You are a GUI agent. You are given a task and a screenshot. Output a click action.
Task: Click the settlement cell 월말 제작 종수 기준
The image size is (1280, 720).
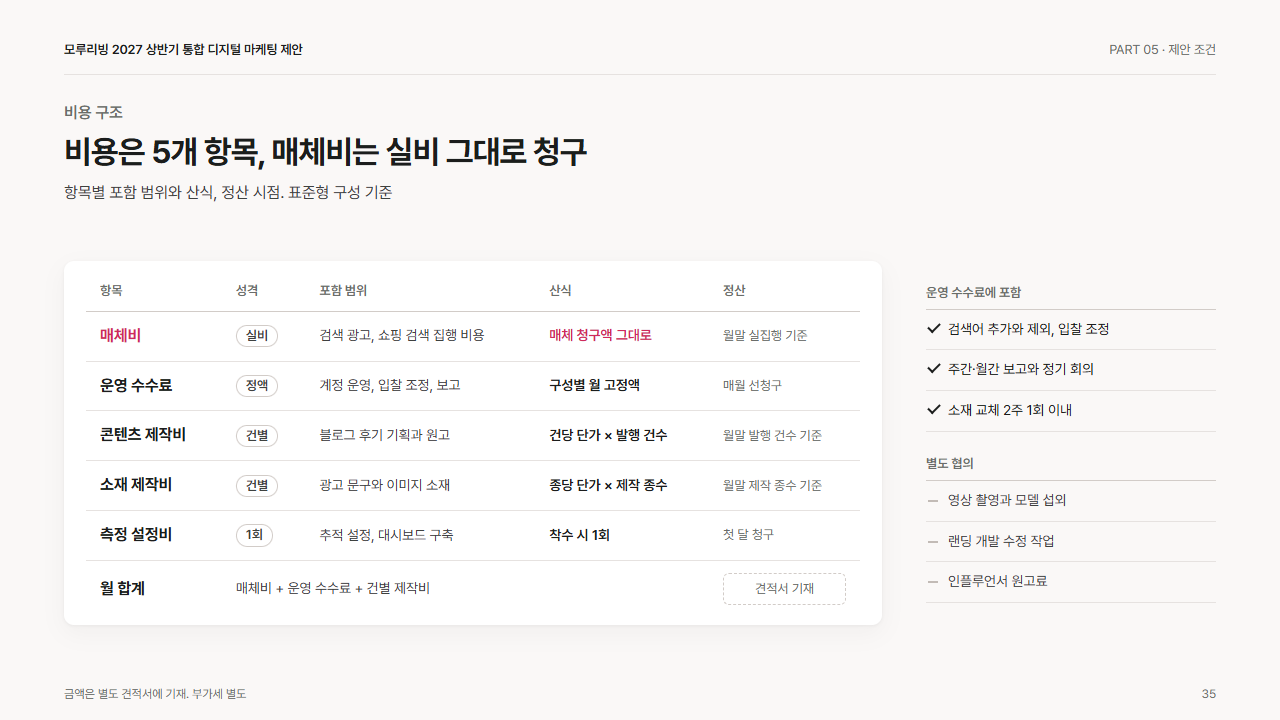[772, 485]
